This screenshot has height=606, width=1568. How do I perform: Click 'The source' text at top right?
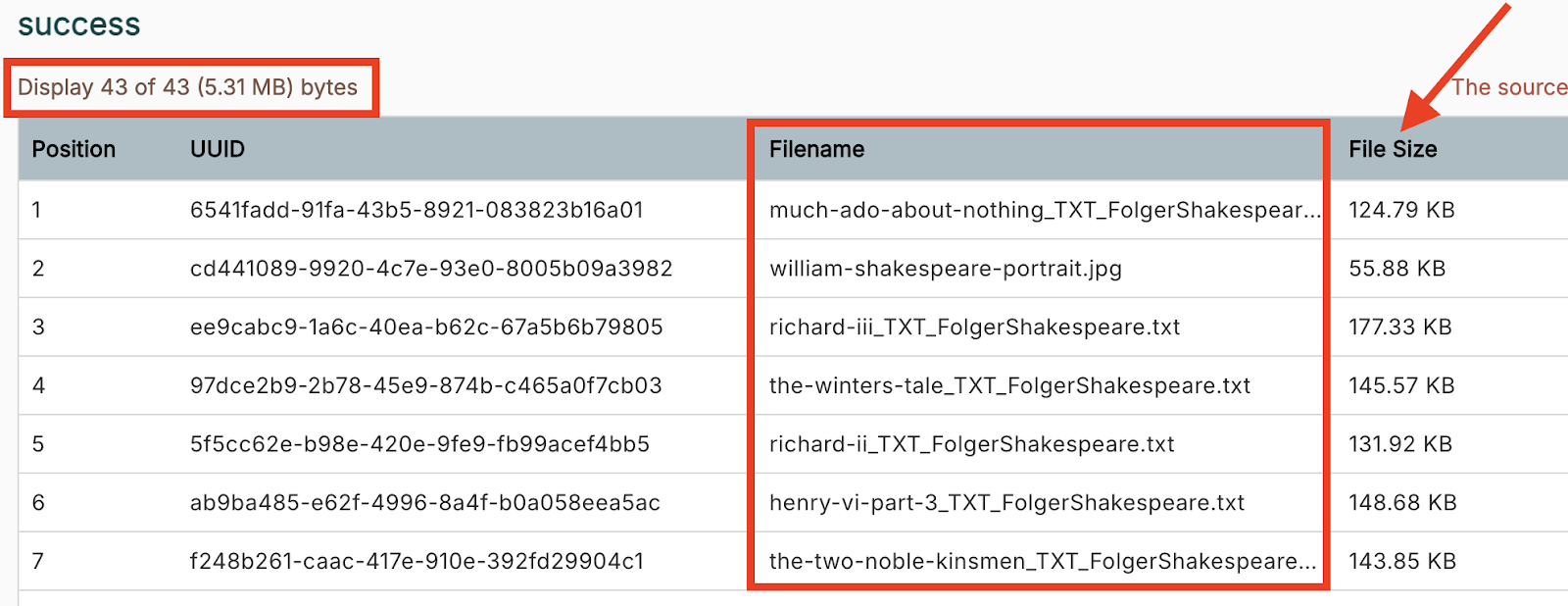click(1508, 87)
